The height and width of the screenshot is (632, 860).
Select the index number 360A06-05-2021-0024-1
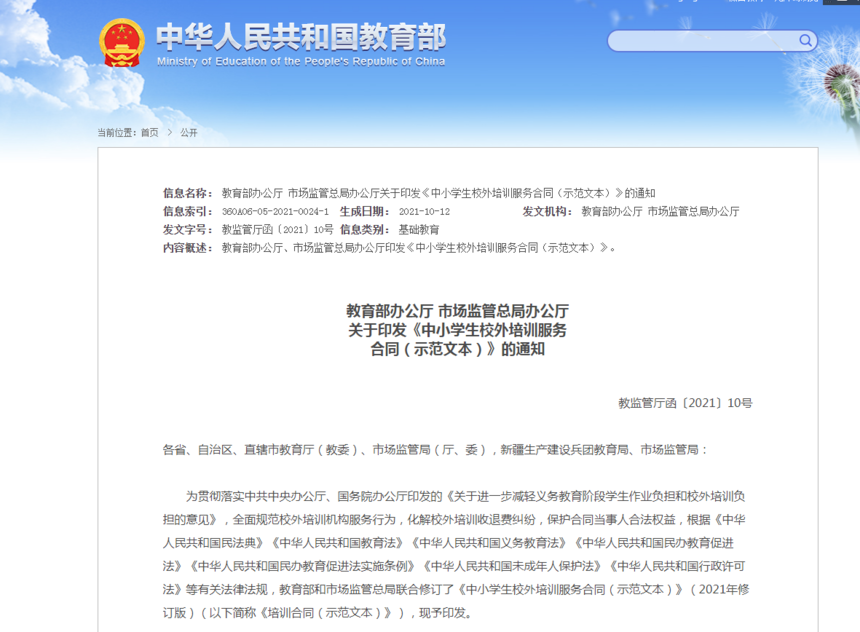(275, 212)
